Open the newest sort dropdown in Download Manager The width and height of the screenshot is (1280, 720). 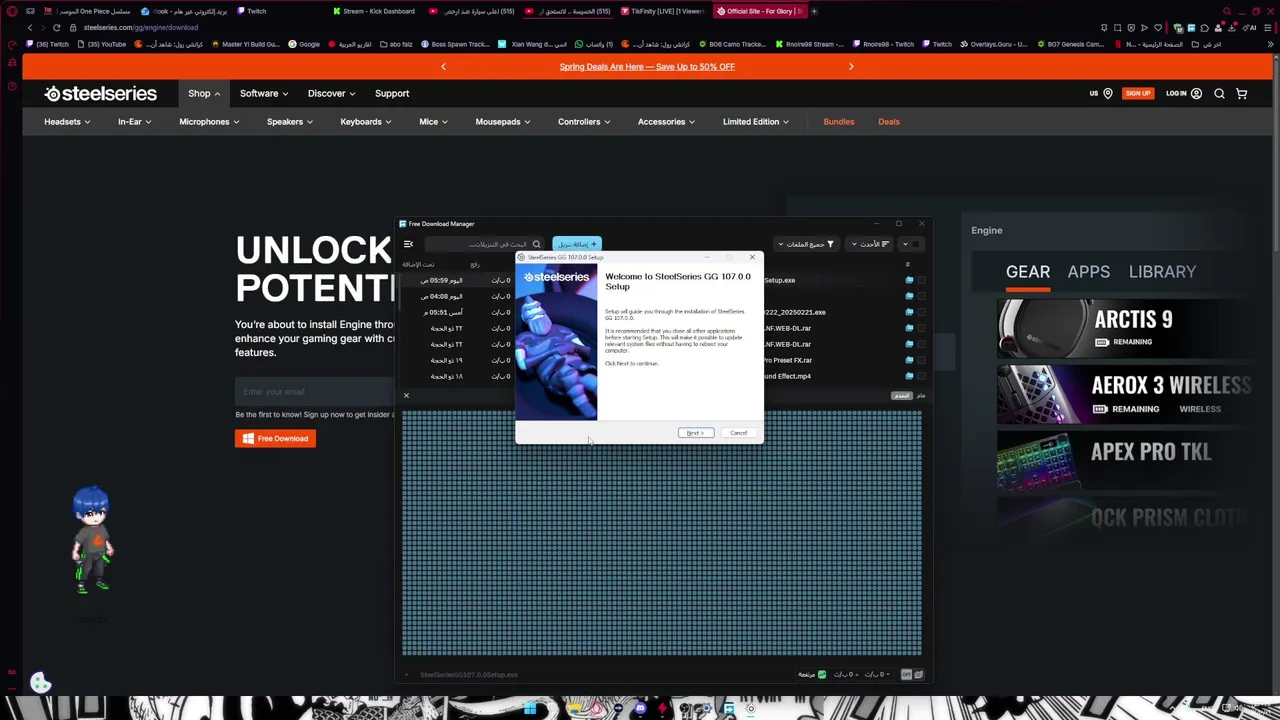(870, 244)
